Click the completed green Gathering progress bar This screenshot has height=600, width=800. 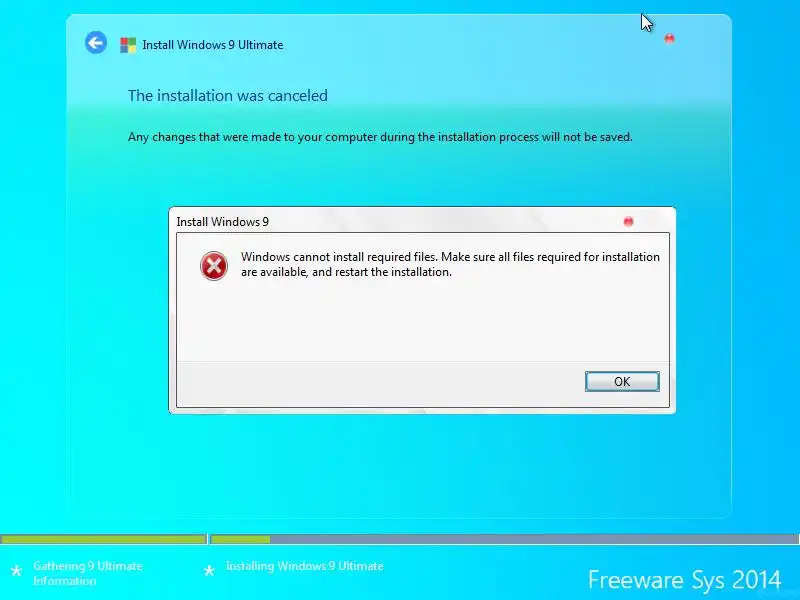pyautogui.click(x=104, y=539)
